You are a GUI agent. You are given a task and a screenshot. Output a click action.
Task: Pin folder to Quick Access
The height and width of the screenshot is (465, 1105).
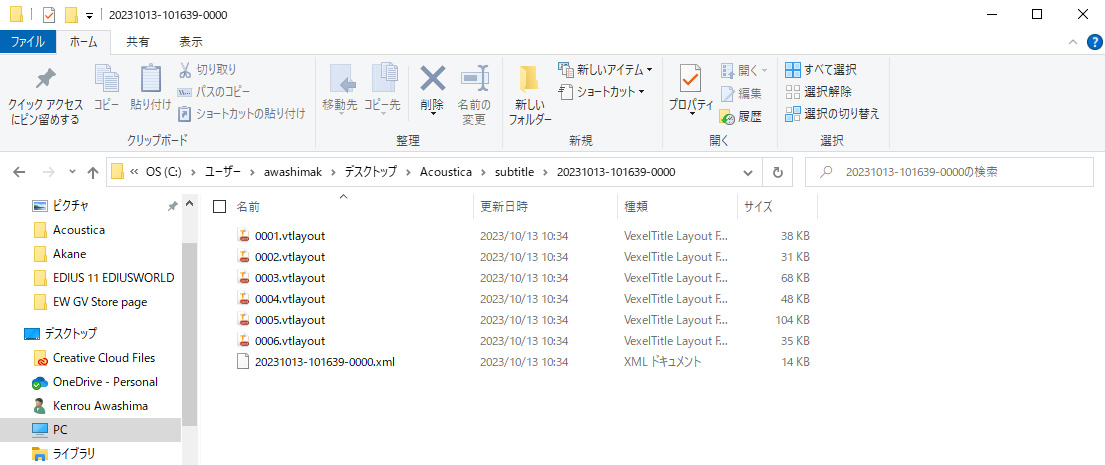coord(45,97)
